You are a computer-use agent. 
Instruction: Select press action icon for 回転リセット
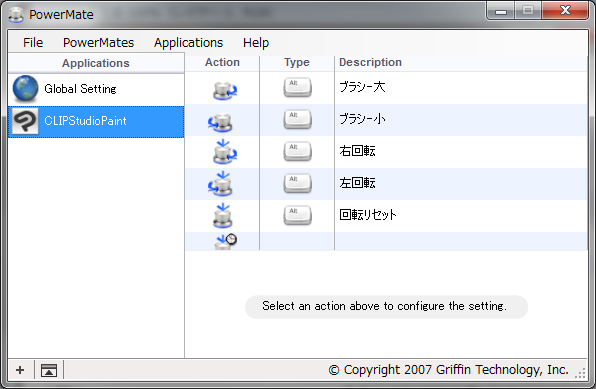222,216
